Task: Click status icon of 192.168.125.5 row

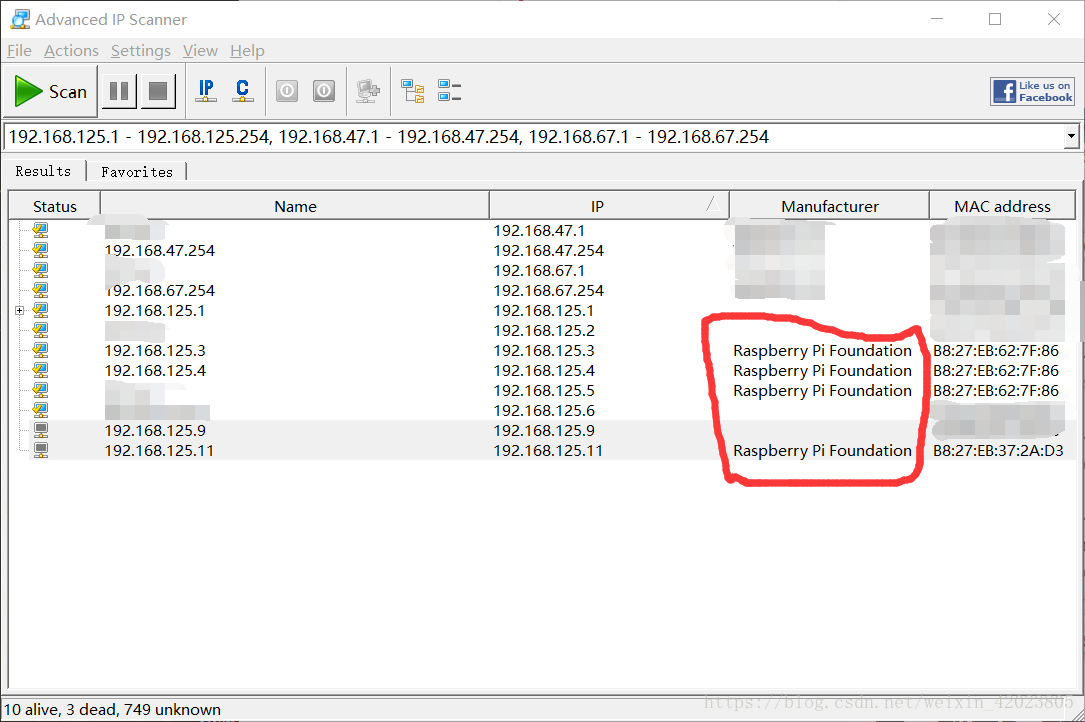Action: (41, 390)
